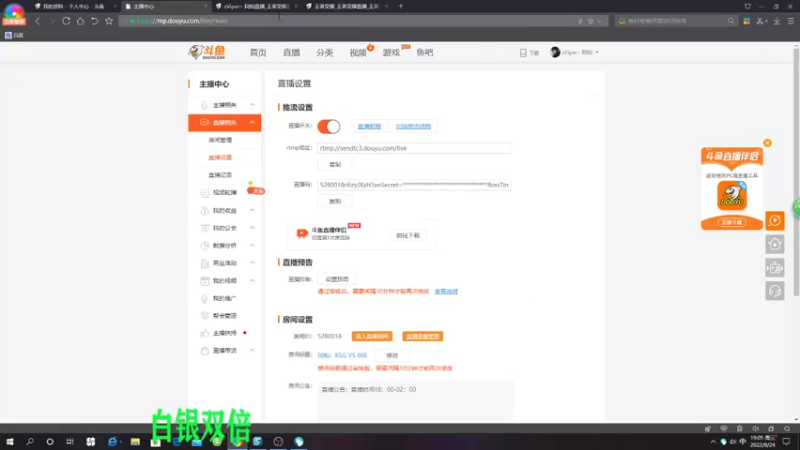Click the shield icon sidebar item
The width and height of the screenshot is (800, 450).
coord(205,316)
